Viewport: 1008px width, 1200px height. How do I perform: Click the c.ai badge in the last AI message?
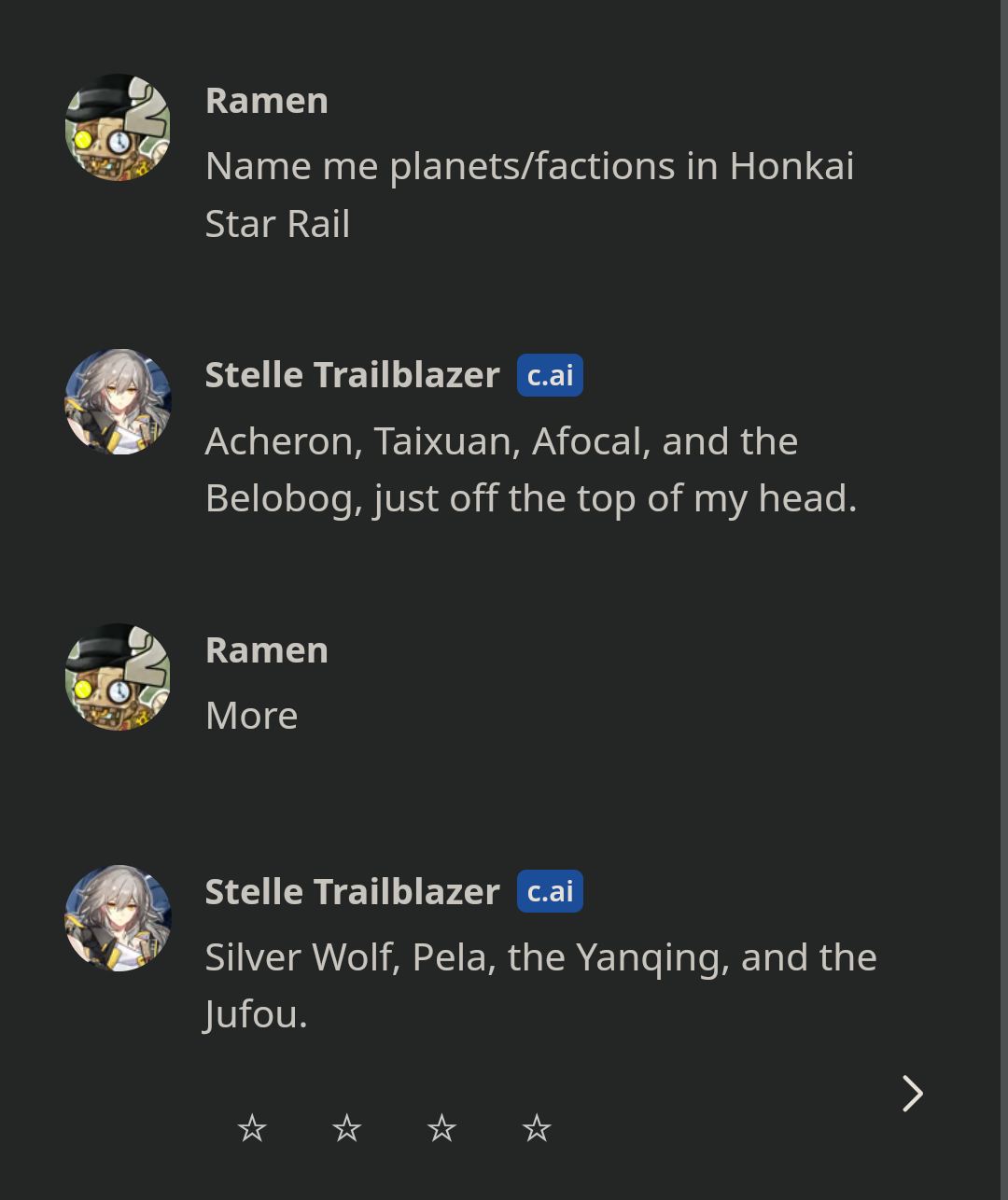(549, 890)
